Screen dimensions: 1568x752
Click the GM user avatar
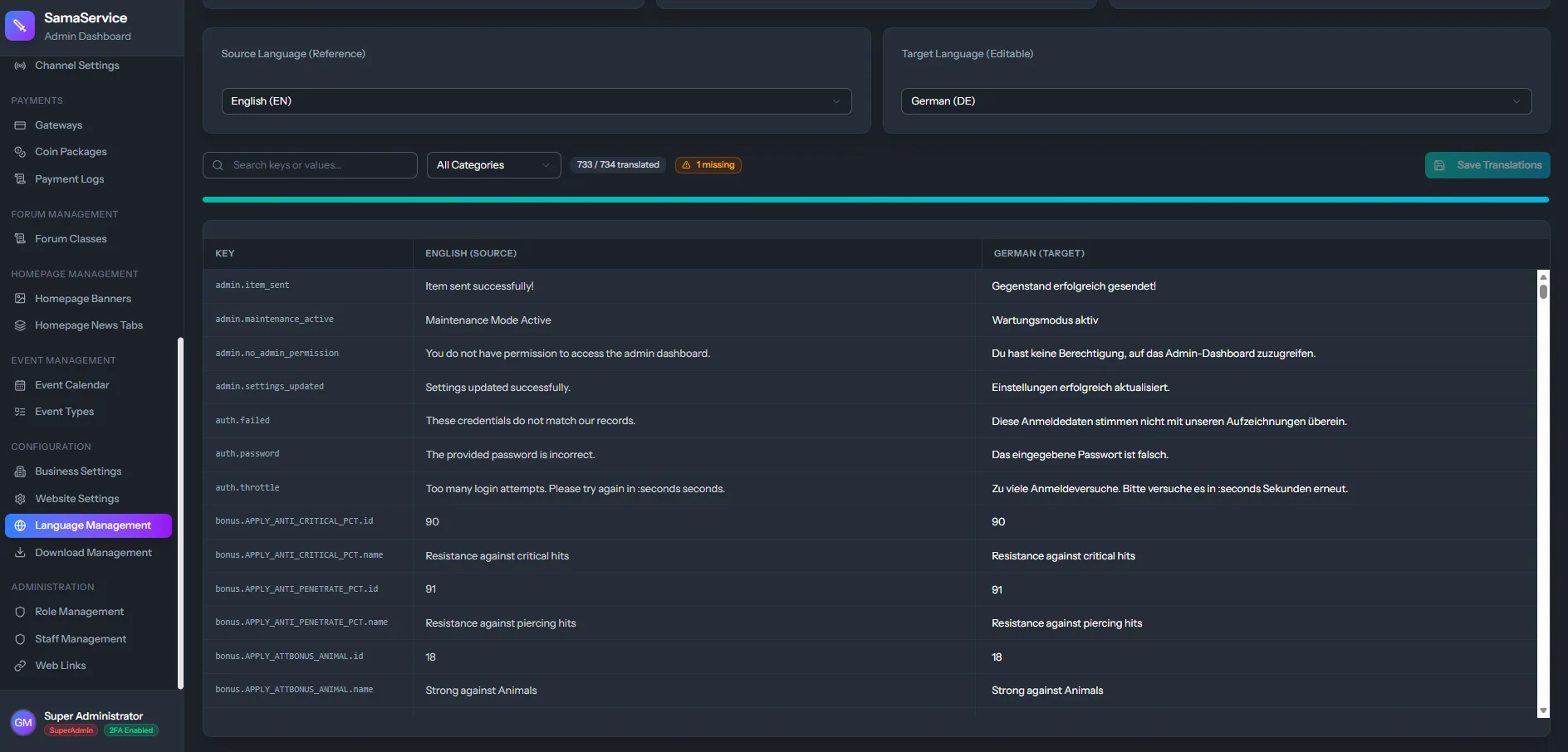[23, 723]
